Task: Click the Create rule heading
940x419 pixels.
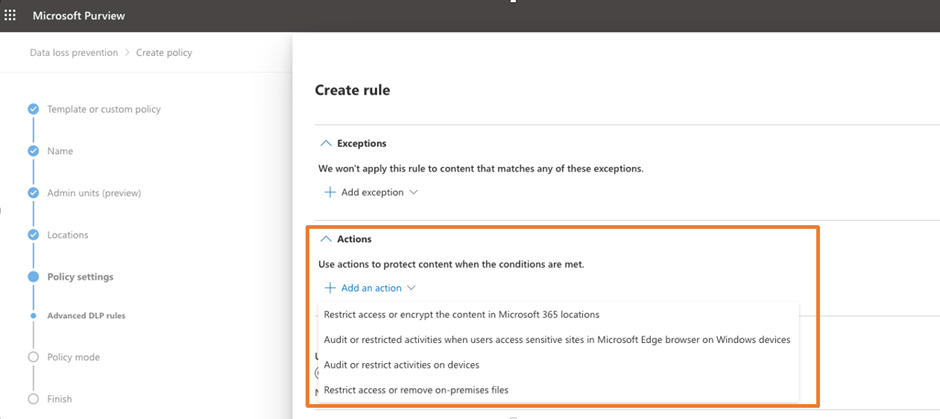Action: tap(352, 90)
